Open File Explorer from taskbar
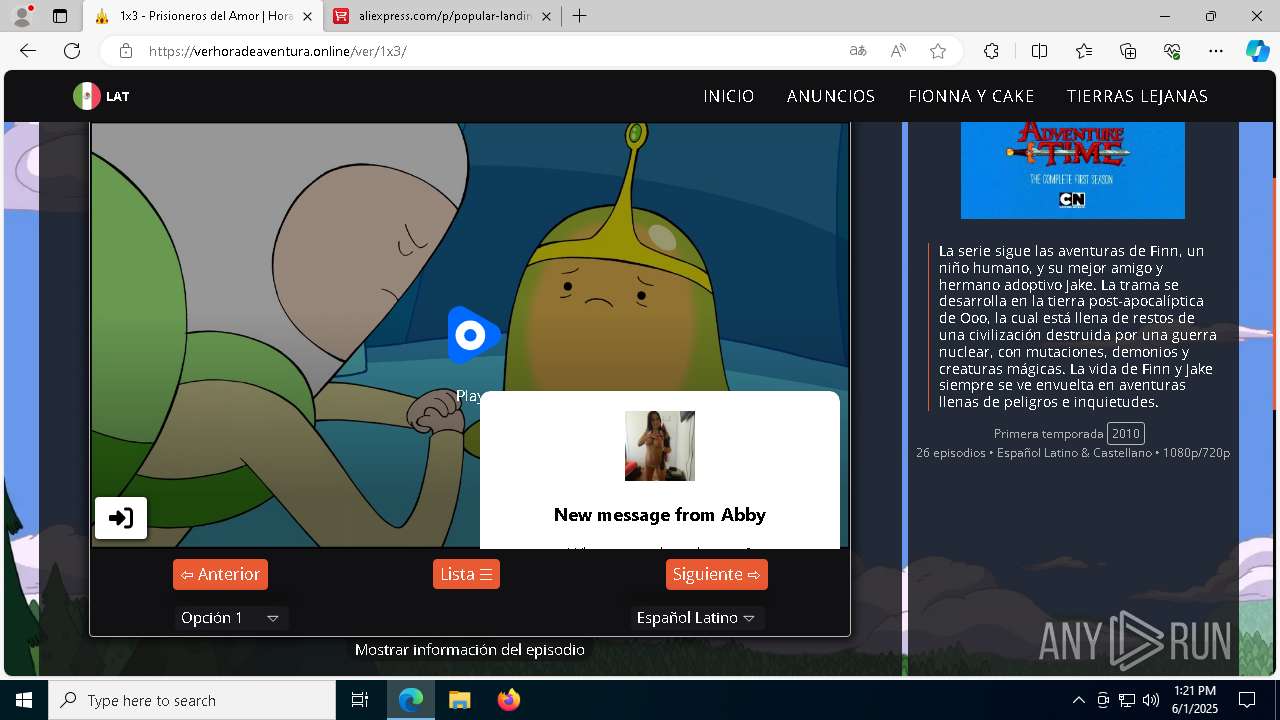Viewport: 1280px width, 720px height. click(459, 700)
